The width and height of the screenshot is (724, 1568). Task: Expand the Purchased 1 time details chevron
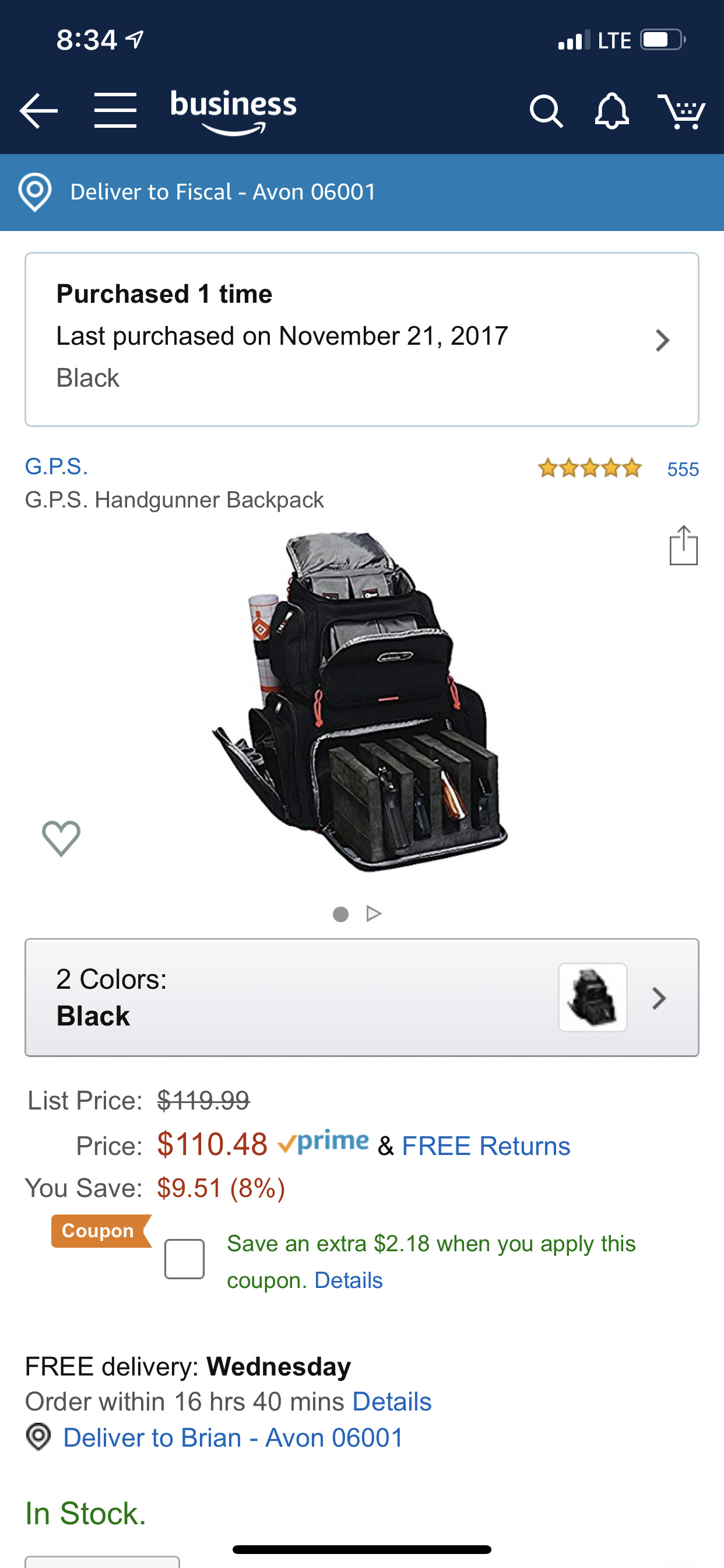coord(662,340)
